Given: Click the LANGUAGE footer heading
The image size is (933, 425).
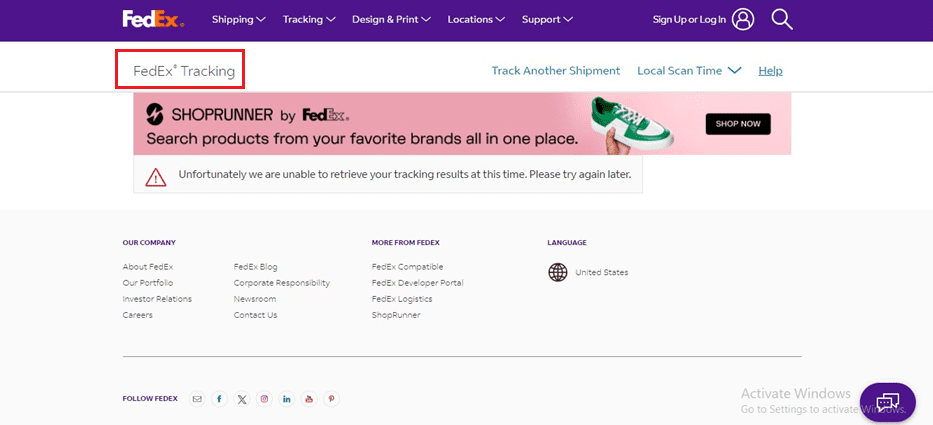Looking at the screenshot, I should click(567, 243).
